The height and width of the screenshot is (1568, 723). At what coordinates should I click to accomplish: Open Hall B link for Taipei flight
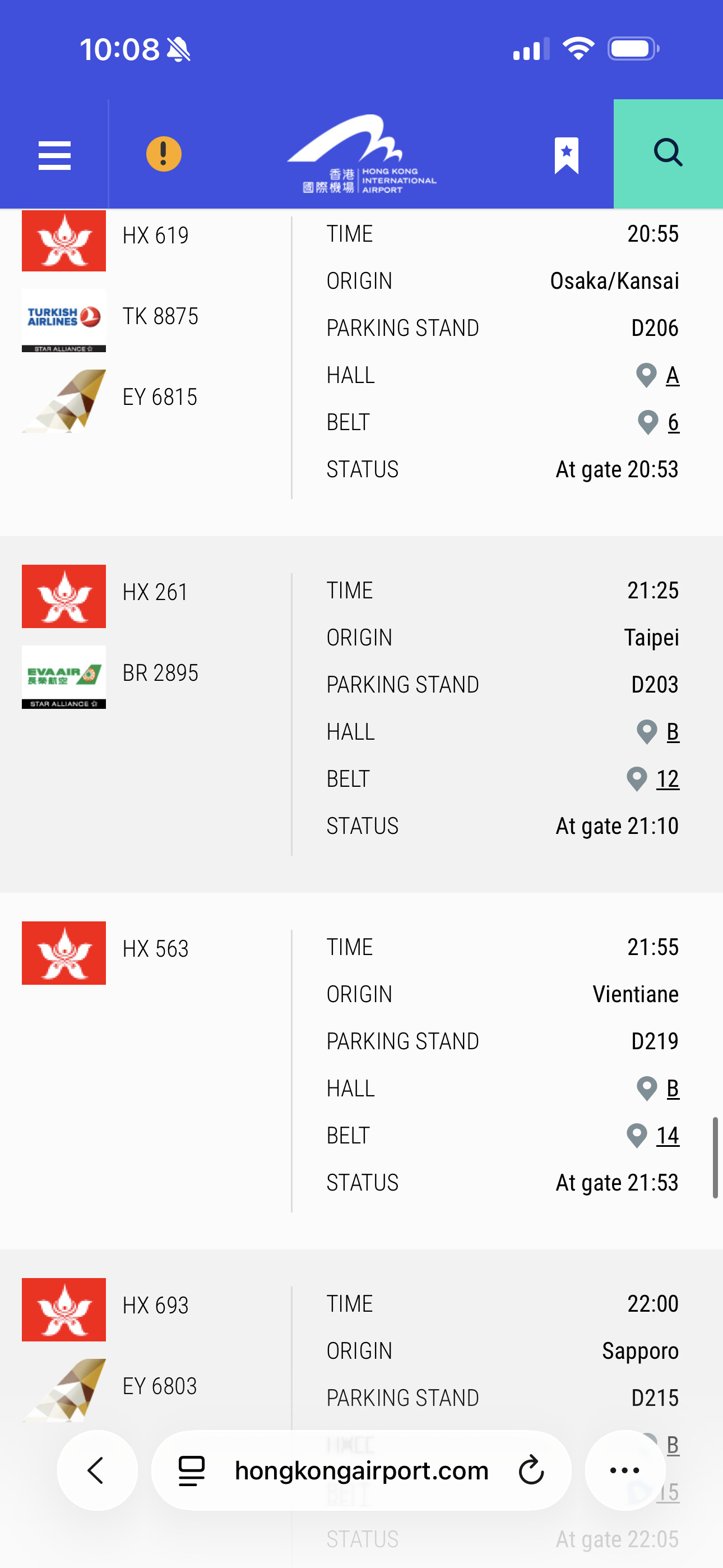pyautogui.click(x=672, y=732)
